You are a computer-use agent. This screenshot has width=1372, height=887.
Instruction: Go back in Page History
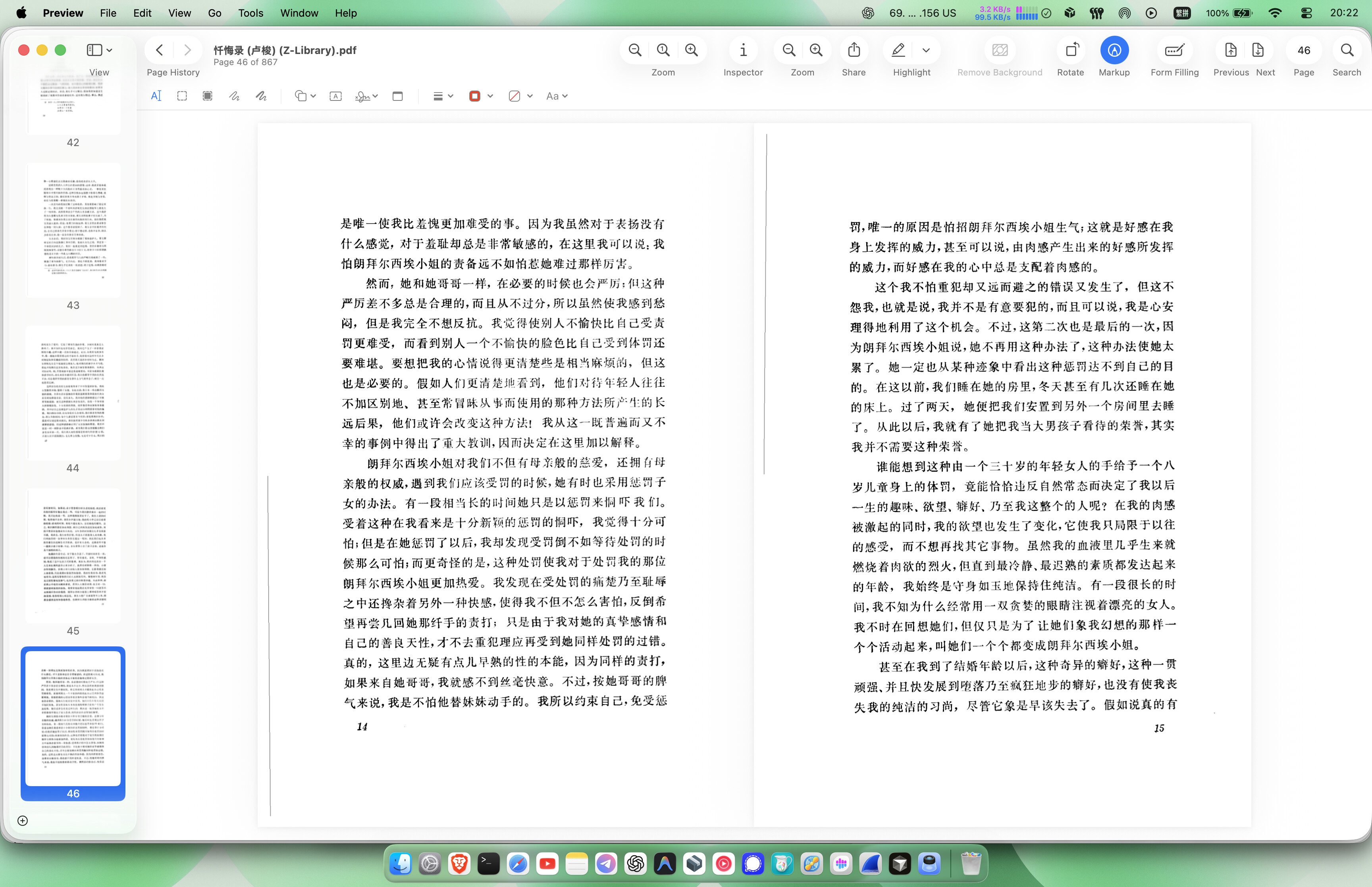(x=160, y=51)
